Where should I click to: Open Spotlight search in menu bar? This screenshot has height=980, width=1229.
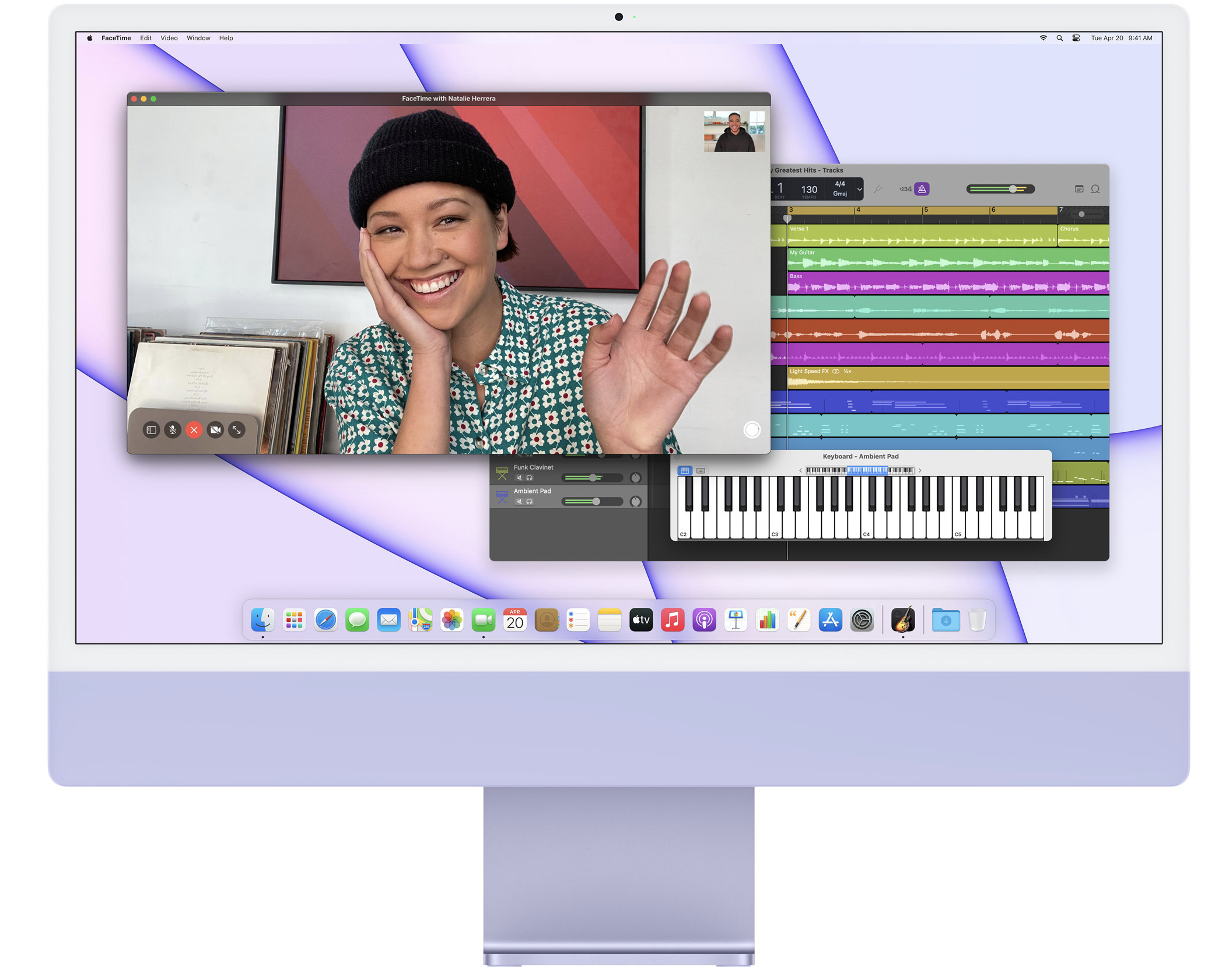click(x=1059, y=38)
